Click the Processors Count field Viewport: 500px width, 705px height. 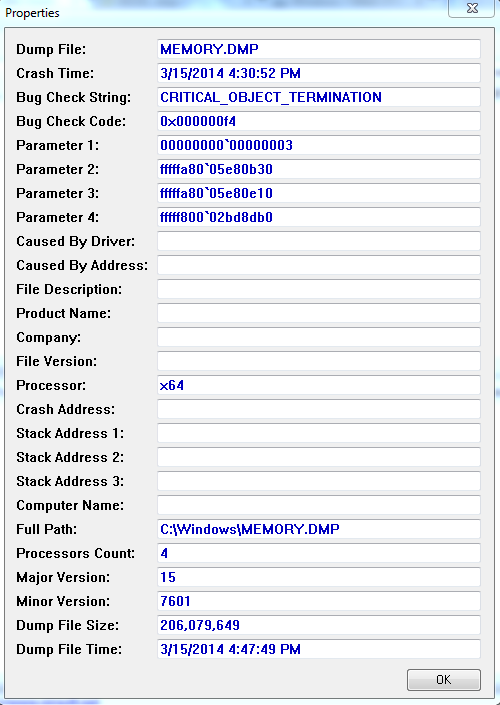tap(319, 553)
